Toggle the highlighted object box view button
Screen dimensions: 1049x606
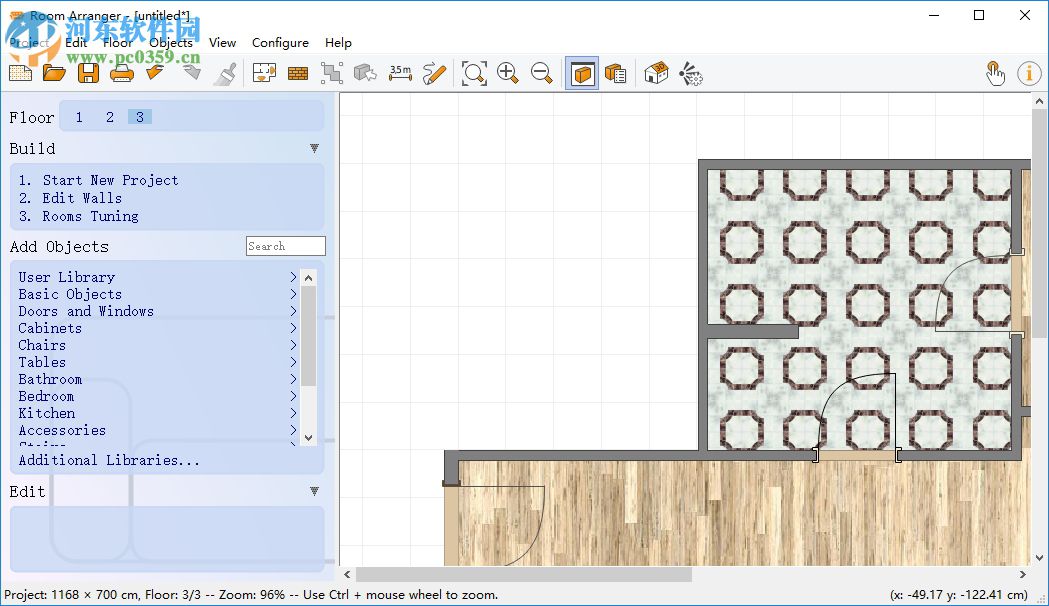point(582,73)
